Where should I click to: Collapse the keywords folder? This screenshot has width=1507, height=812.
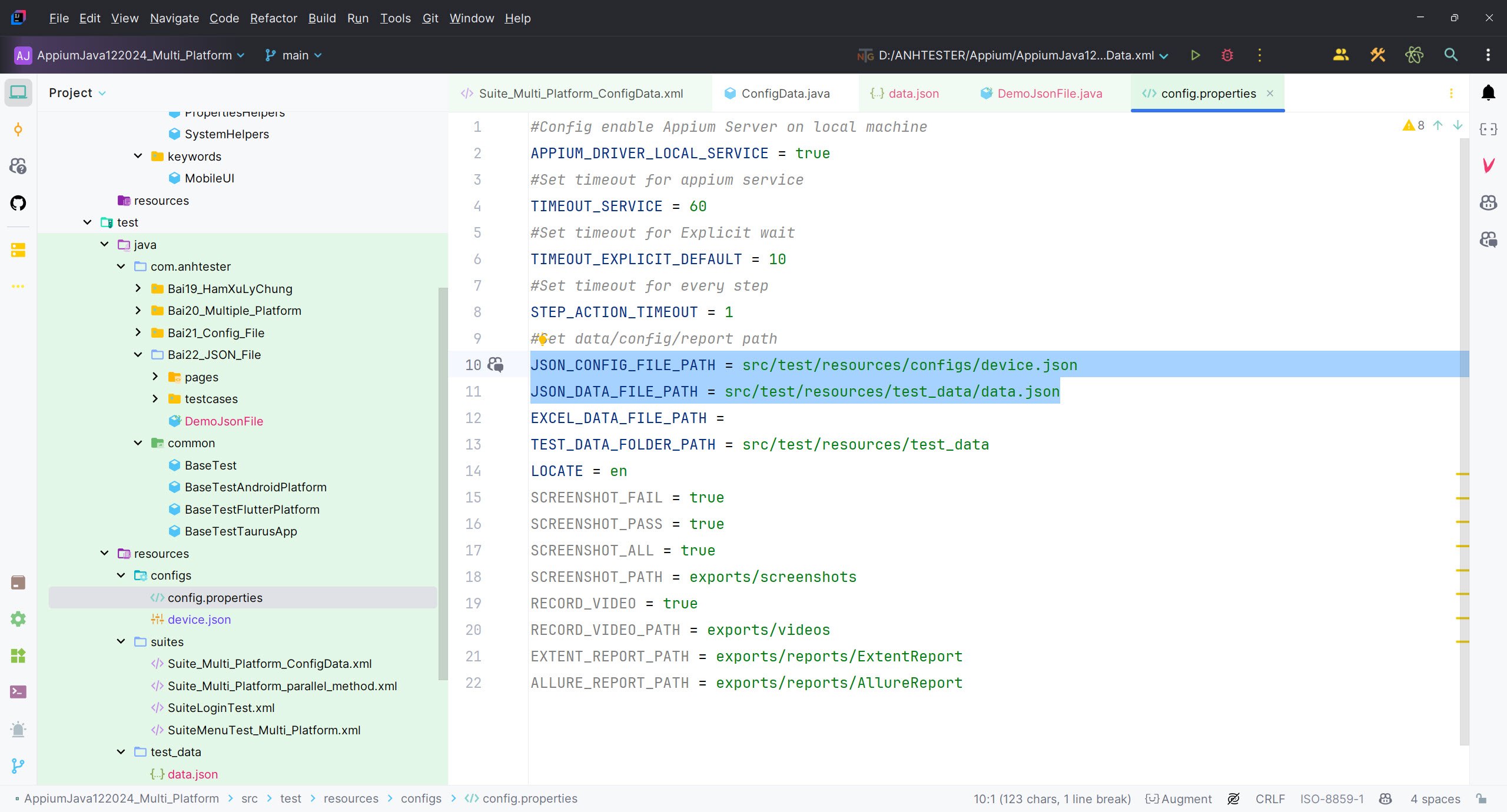coord(138,156)
